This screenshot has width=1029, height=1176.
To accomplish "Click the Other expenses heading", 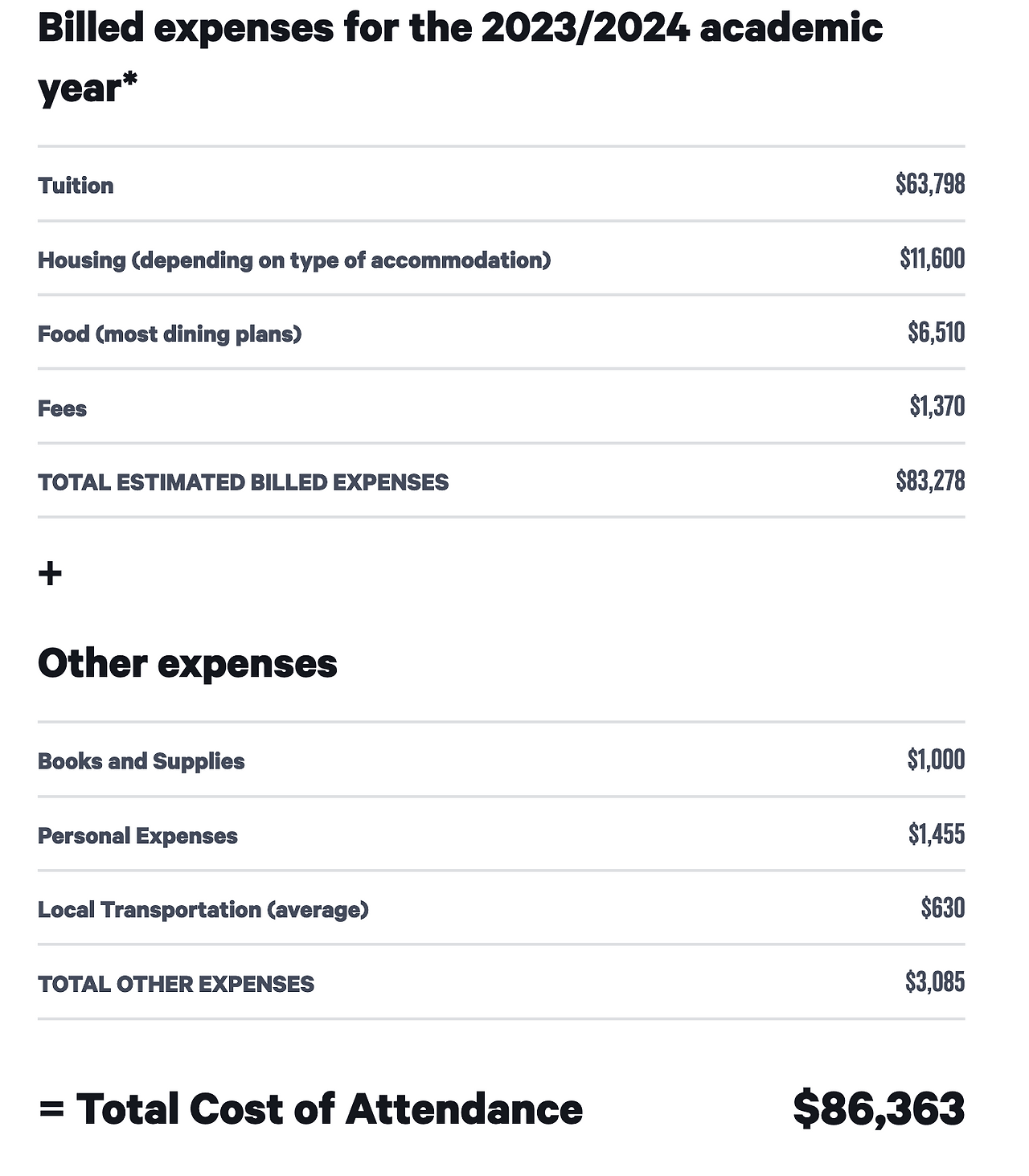I will (187, 664).
